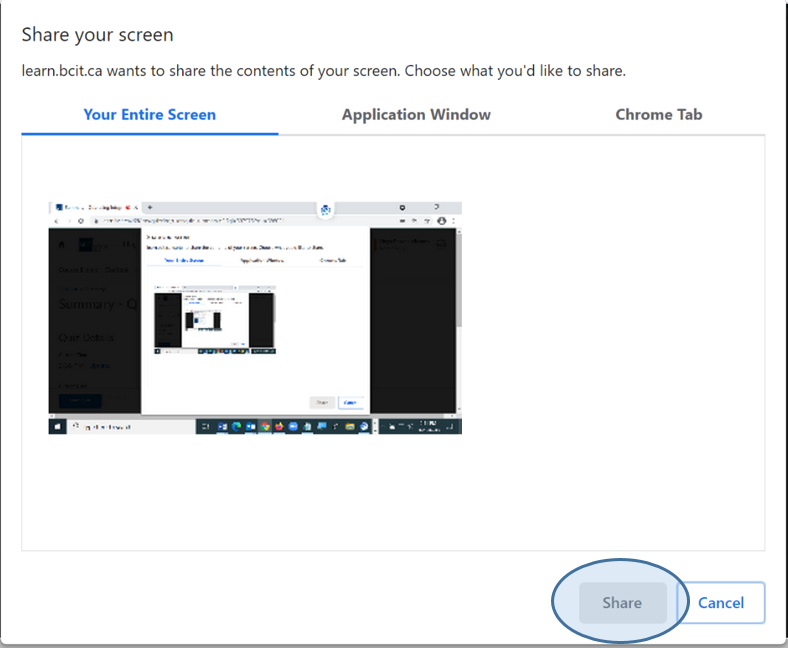
Task: Click the reload icon in the previewed browser
Action: (79, 220)
